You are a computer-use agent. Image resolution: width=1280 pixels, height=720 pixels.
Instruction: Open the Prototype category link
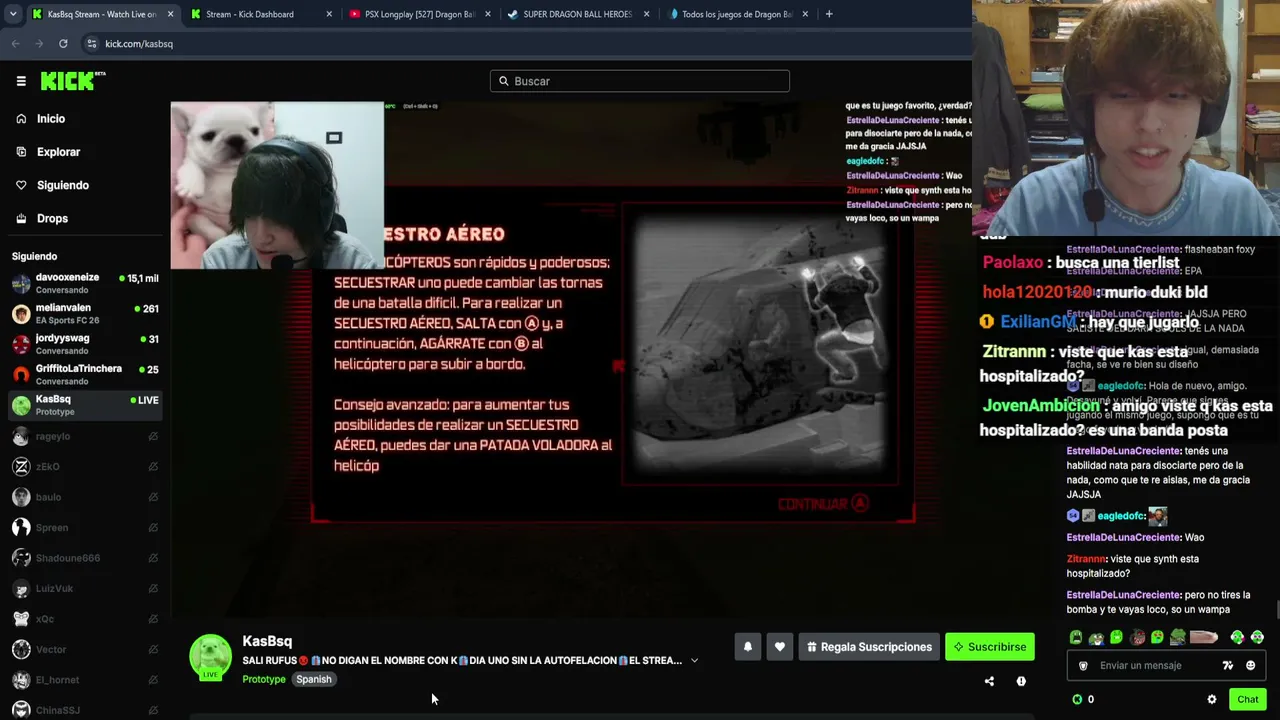click(x=264, y=680)
